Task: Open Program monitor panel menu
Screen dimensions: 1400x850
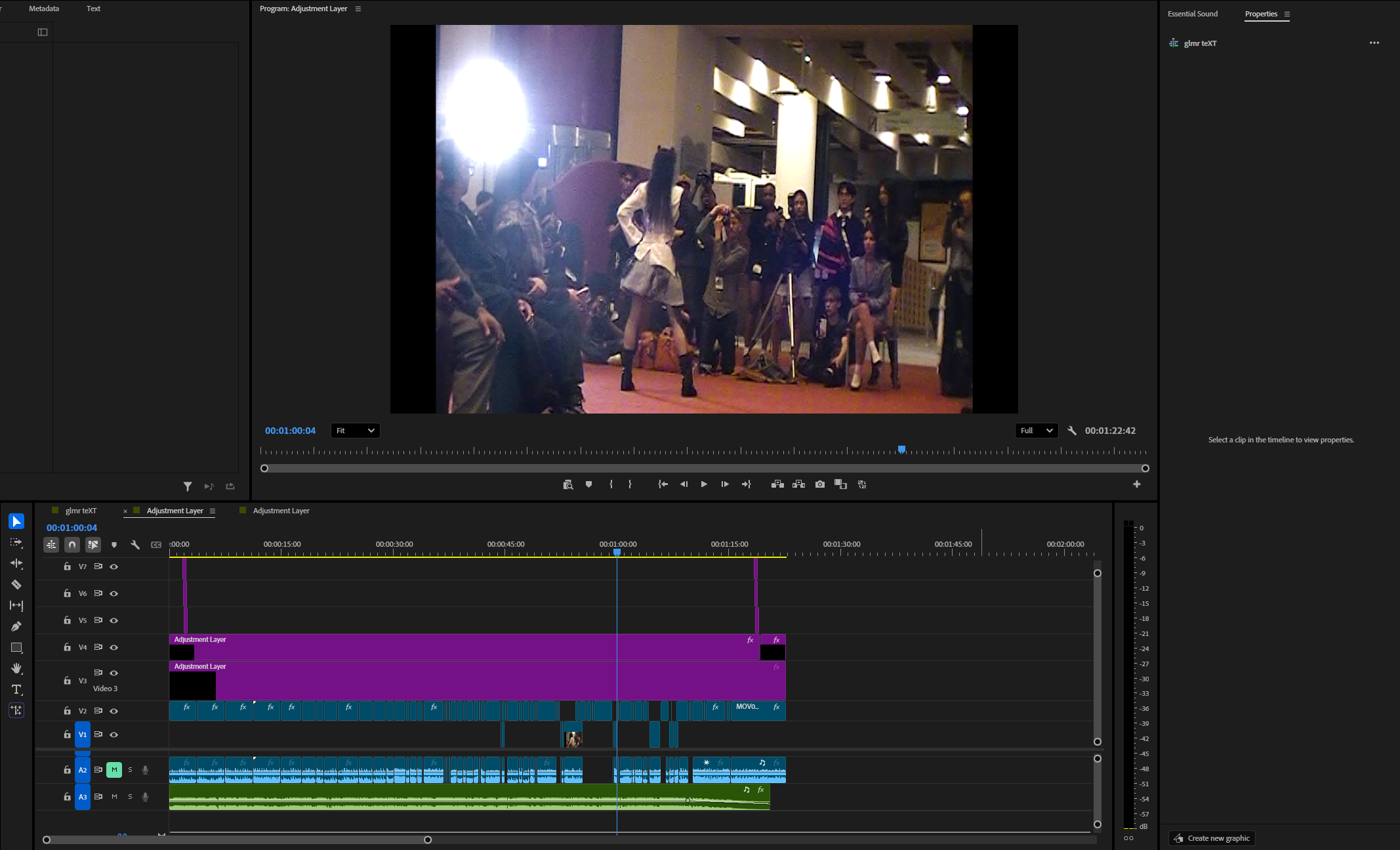Action: (x=358, y=9)
